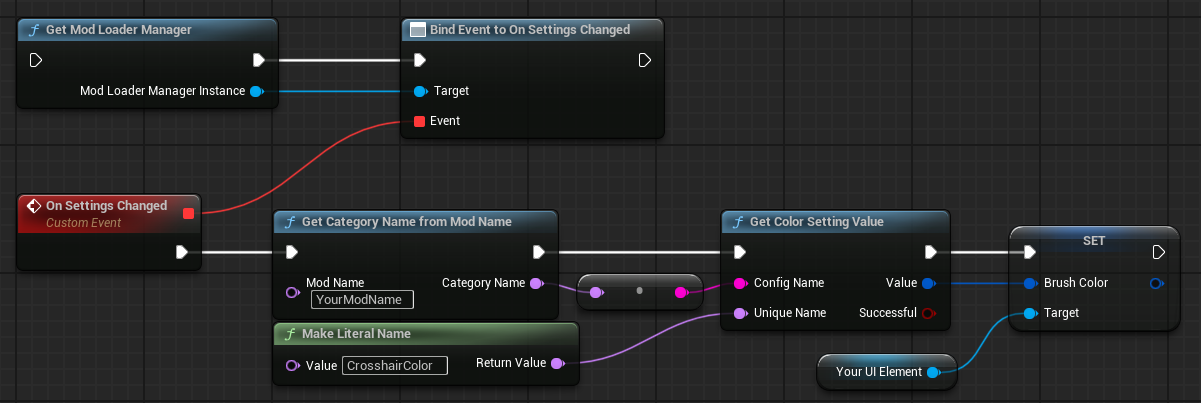The image size is (1201, 403).
Task: Click the red delegate output pin on On Settings Changed
Action: pyautogui.click(x=188, y=213)
